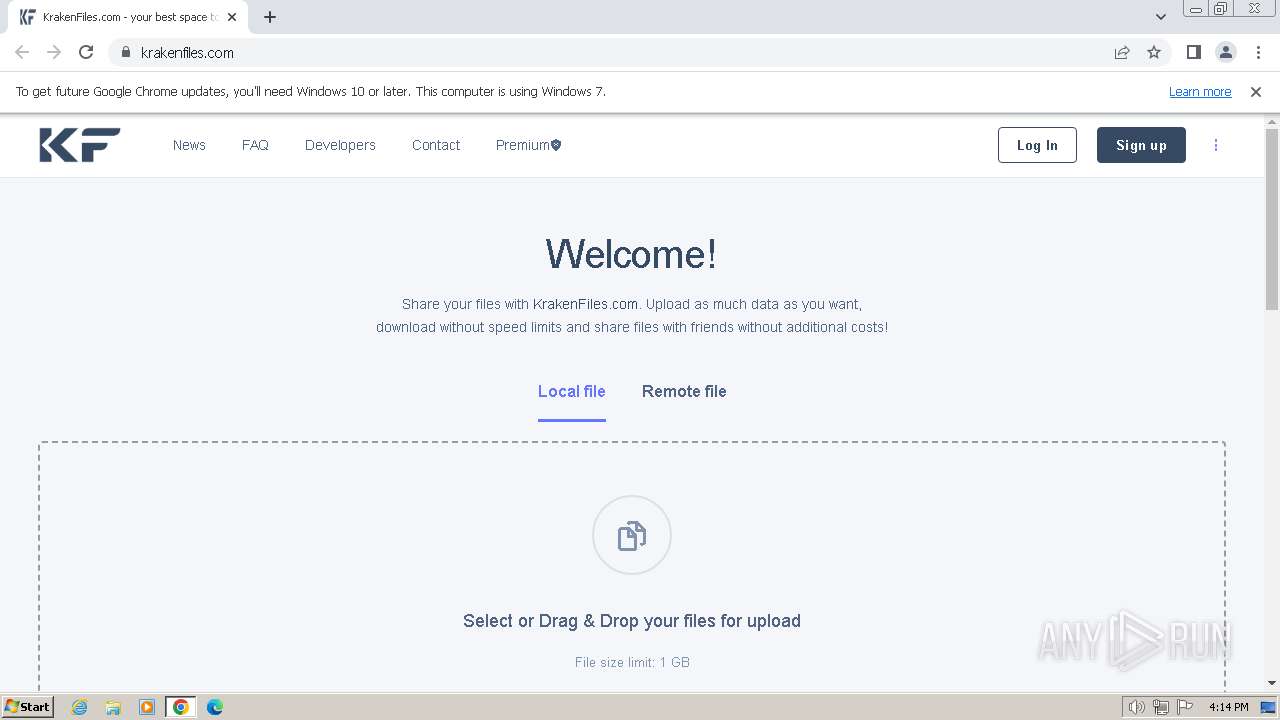Open the three-dot more options menu on site header
This screenshot has width=1280, height=720.
(1216, 145)
